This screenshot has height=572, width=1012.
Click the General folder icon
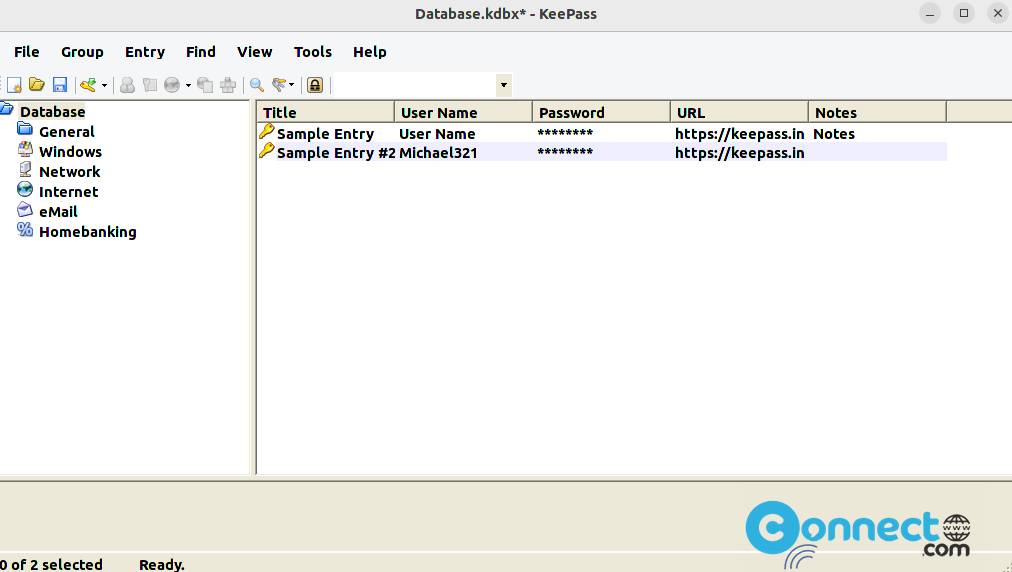point(25,129)
